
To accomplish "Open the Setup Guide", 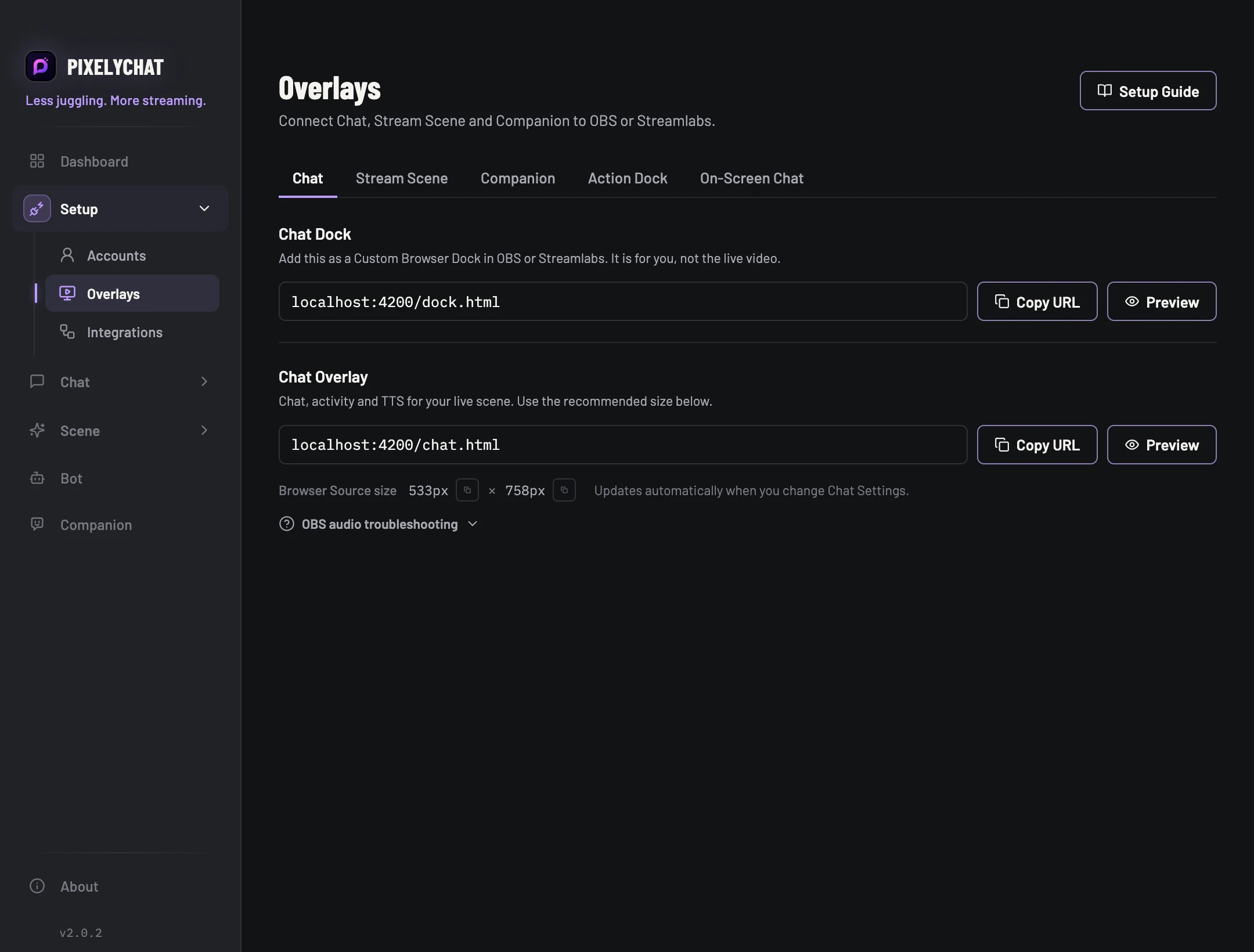I will pyautogui.click(x=1148, y=91).
